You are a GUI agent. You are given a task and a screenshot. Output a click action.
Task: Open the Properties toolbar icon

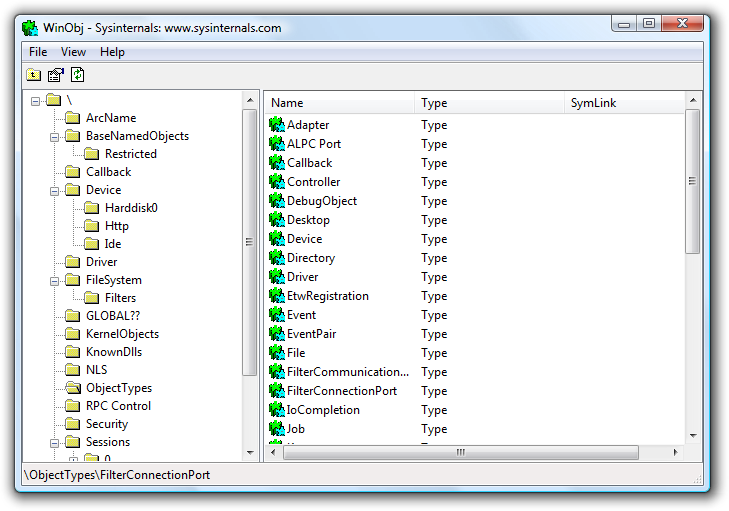[x=56, y=74]
